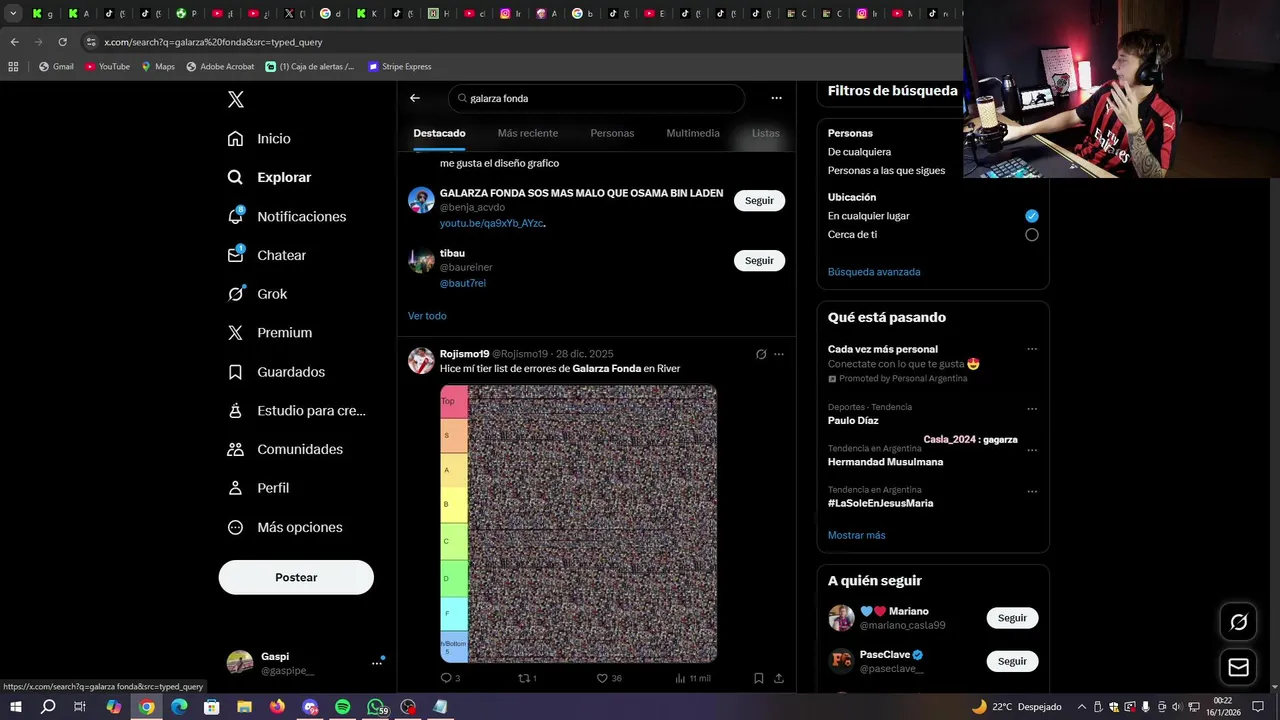Open Grok from sidebar
This screenshot has height=720, width=1280.
coord(257,294)
